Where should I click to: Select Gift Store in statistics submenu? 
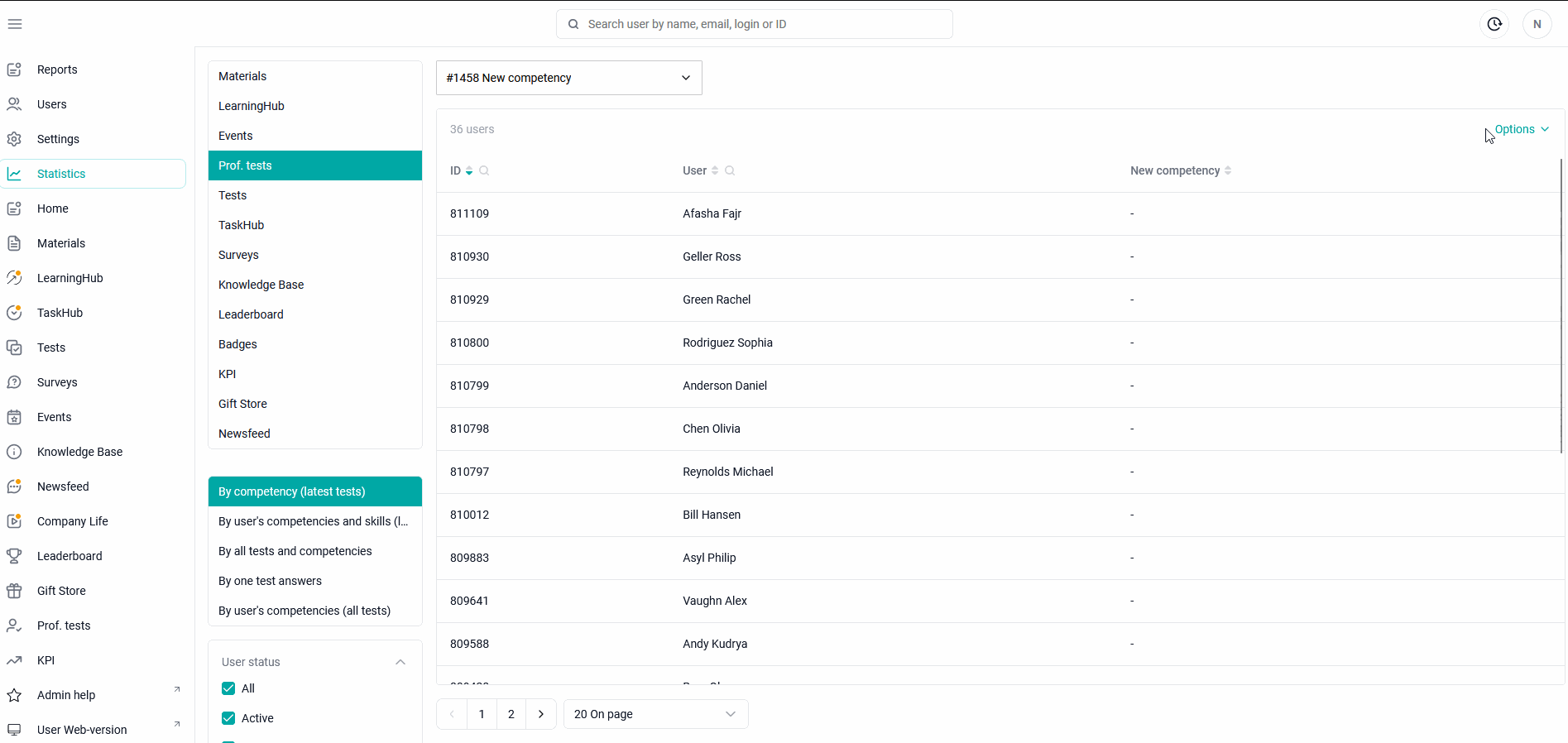(315, 404)
